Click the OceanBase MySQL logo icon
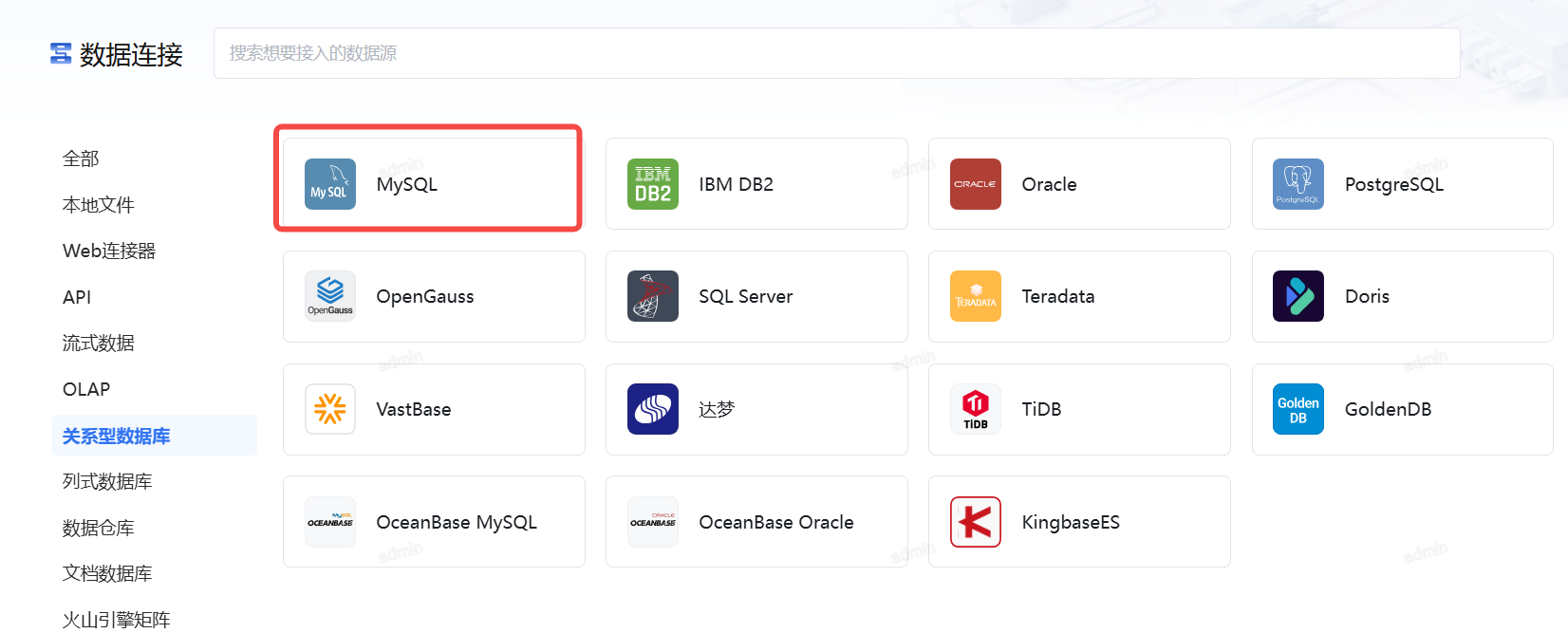Viewport: 1568px width, 633px height. [330, 522]
